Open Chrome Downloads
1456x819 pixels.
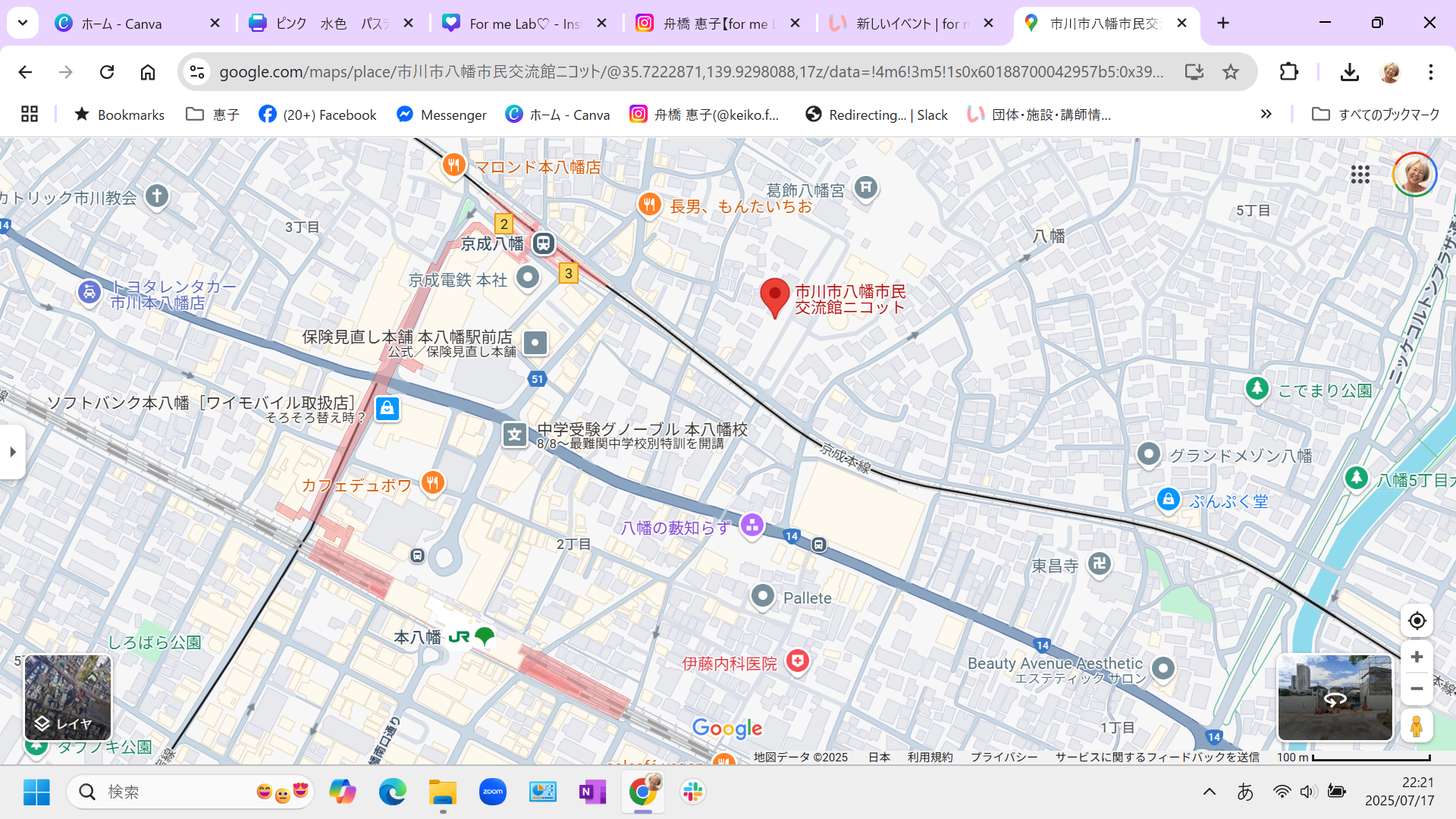[1350, 71]
